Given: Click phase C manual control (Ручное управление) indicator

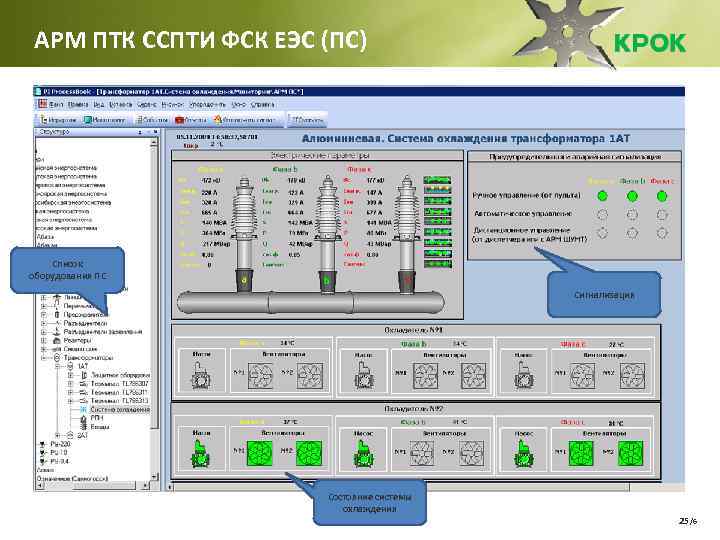Looking at the screenshot, I should (662, 196).
